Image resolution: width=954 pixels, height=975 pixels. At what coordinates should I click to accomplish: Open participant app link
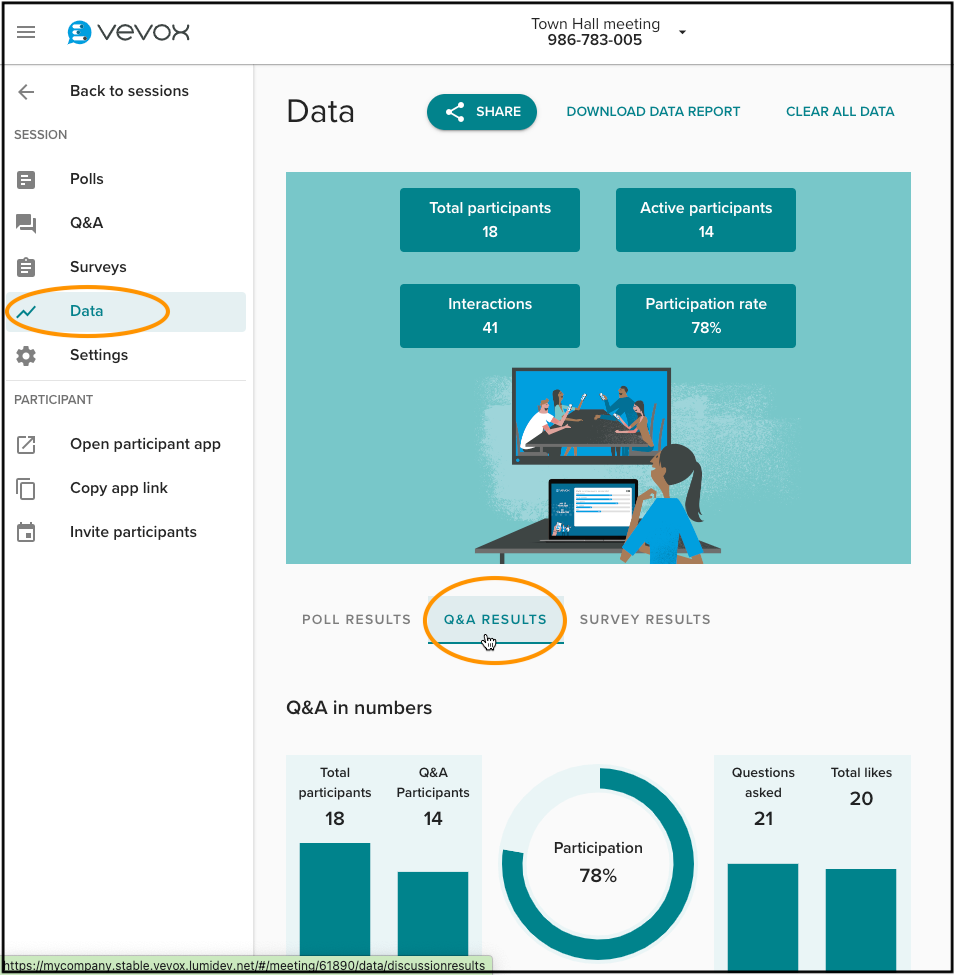click(145, 444)
